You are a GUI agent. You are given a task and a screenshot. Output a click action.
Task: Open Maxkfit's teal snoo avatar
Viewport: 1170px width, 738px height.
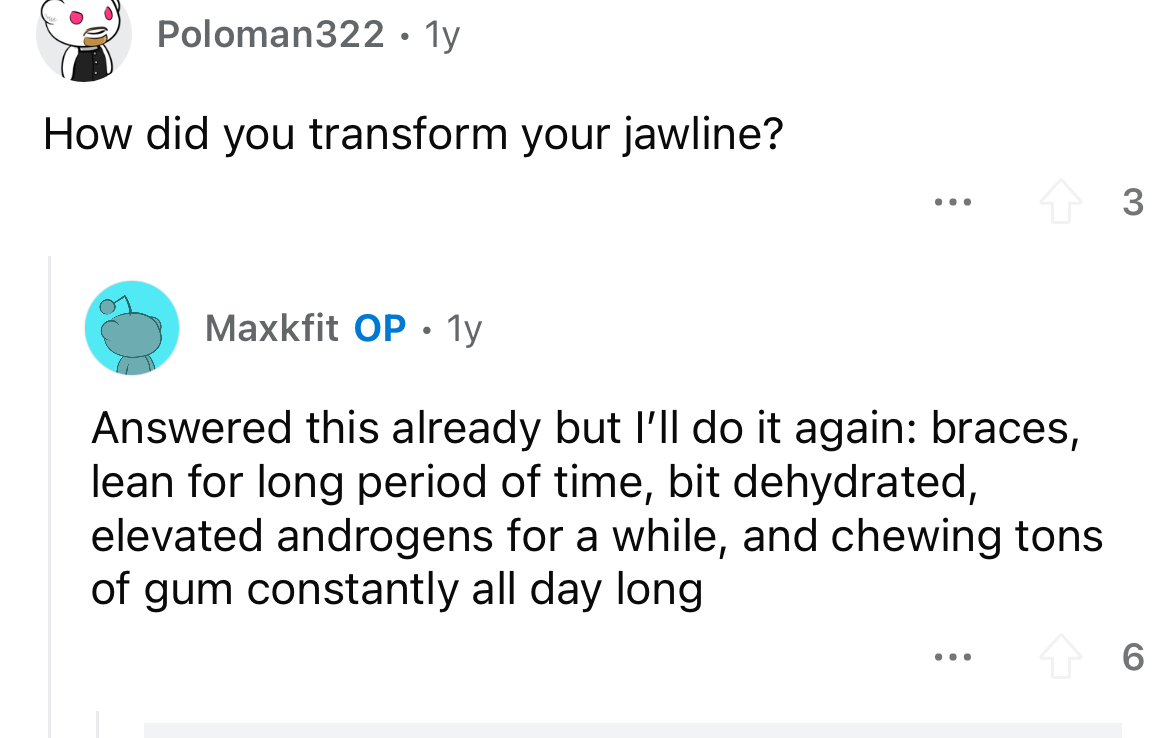[132, 328]
